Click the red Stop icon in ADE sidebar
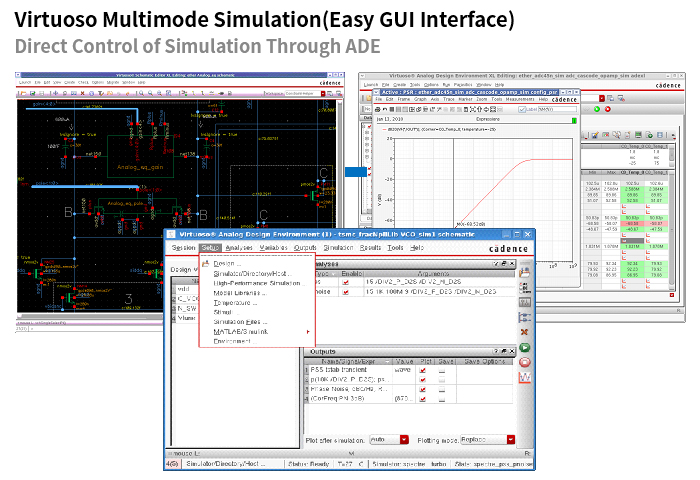 coord(525,362)
